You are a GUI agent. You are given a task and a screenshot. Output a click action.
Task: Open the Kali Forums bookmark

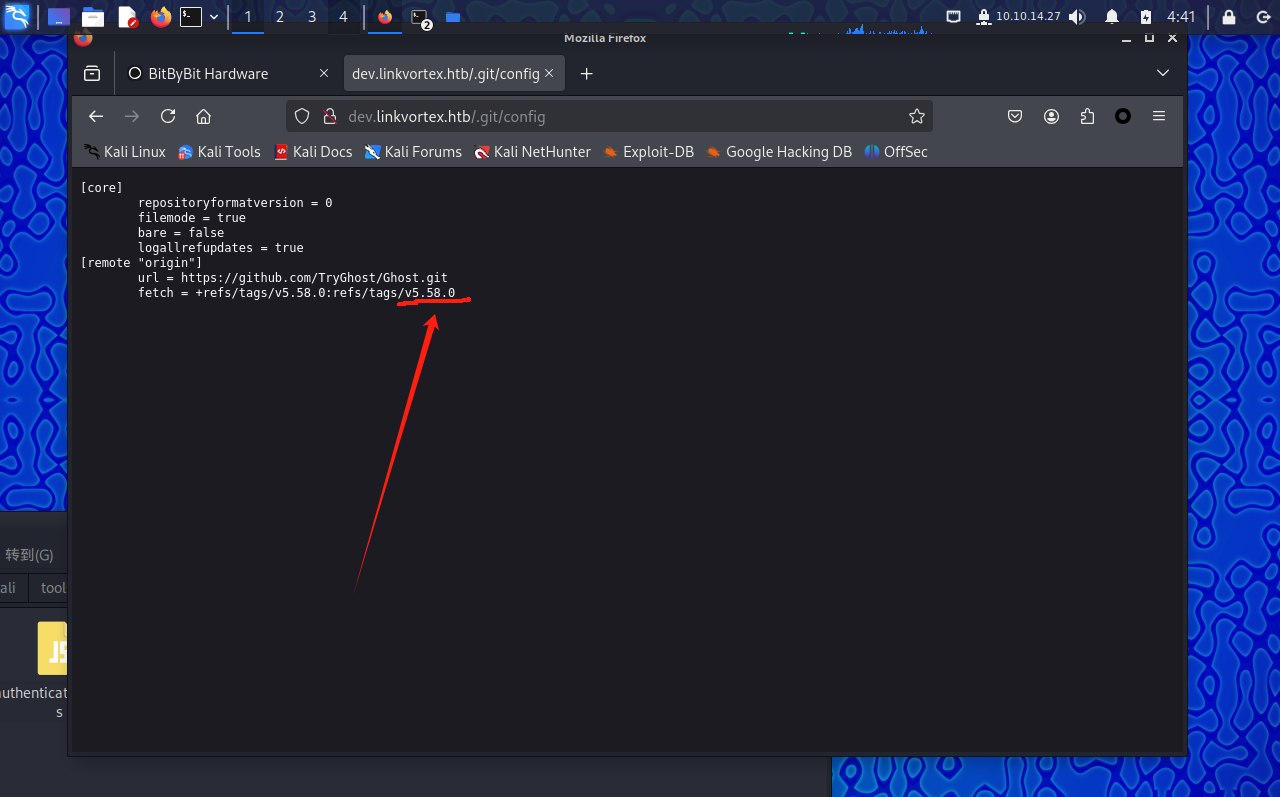click(x=413, y=152)
